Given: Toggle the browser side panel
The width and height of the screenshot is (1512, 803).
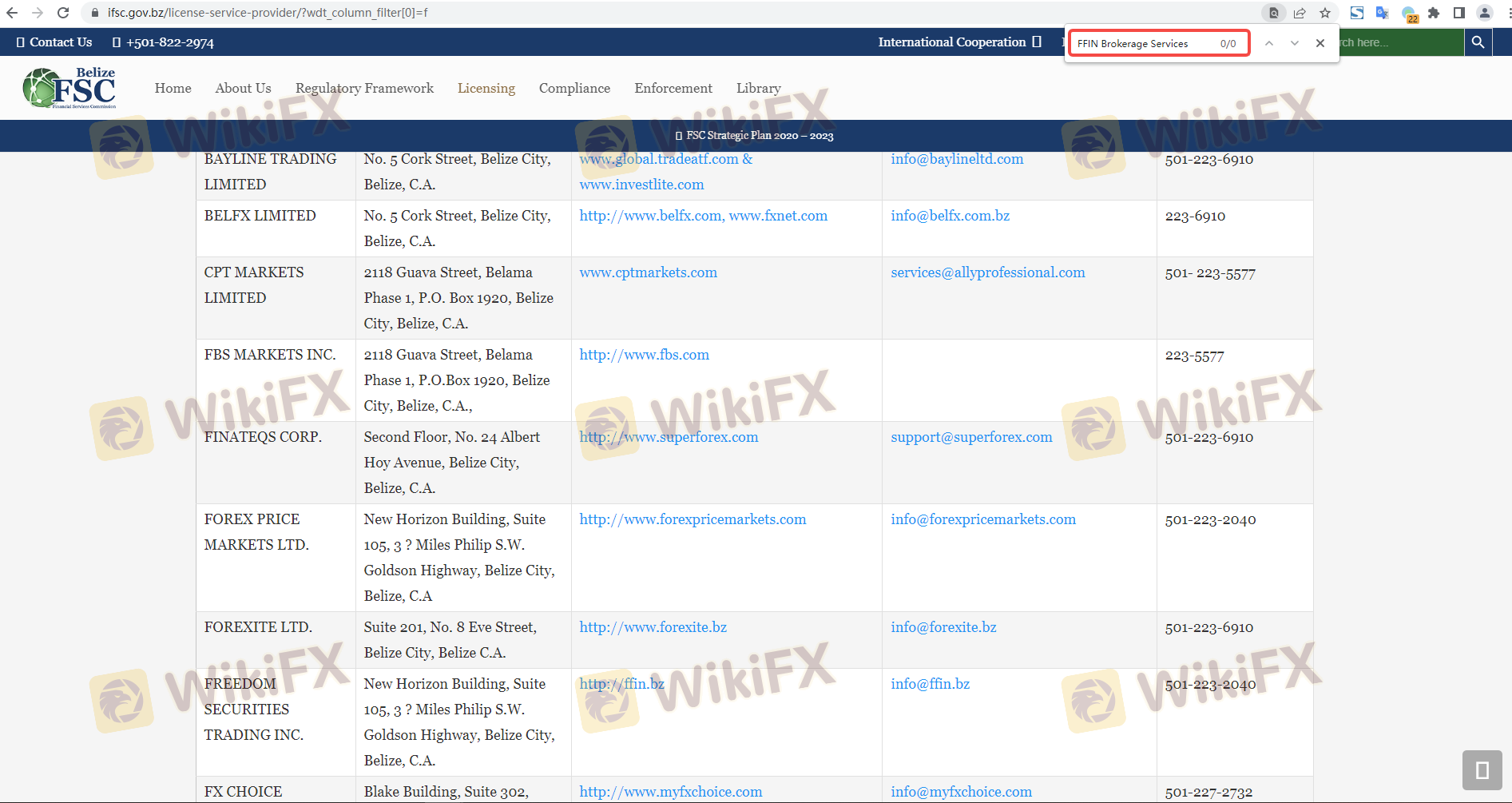Looking at the screenshot, I should click(1459, 13).
